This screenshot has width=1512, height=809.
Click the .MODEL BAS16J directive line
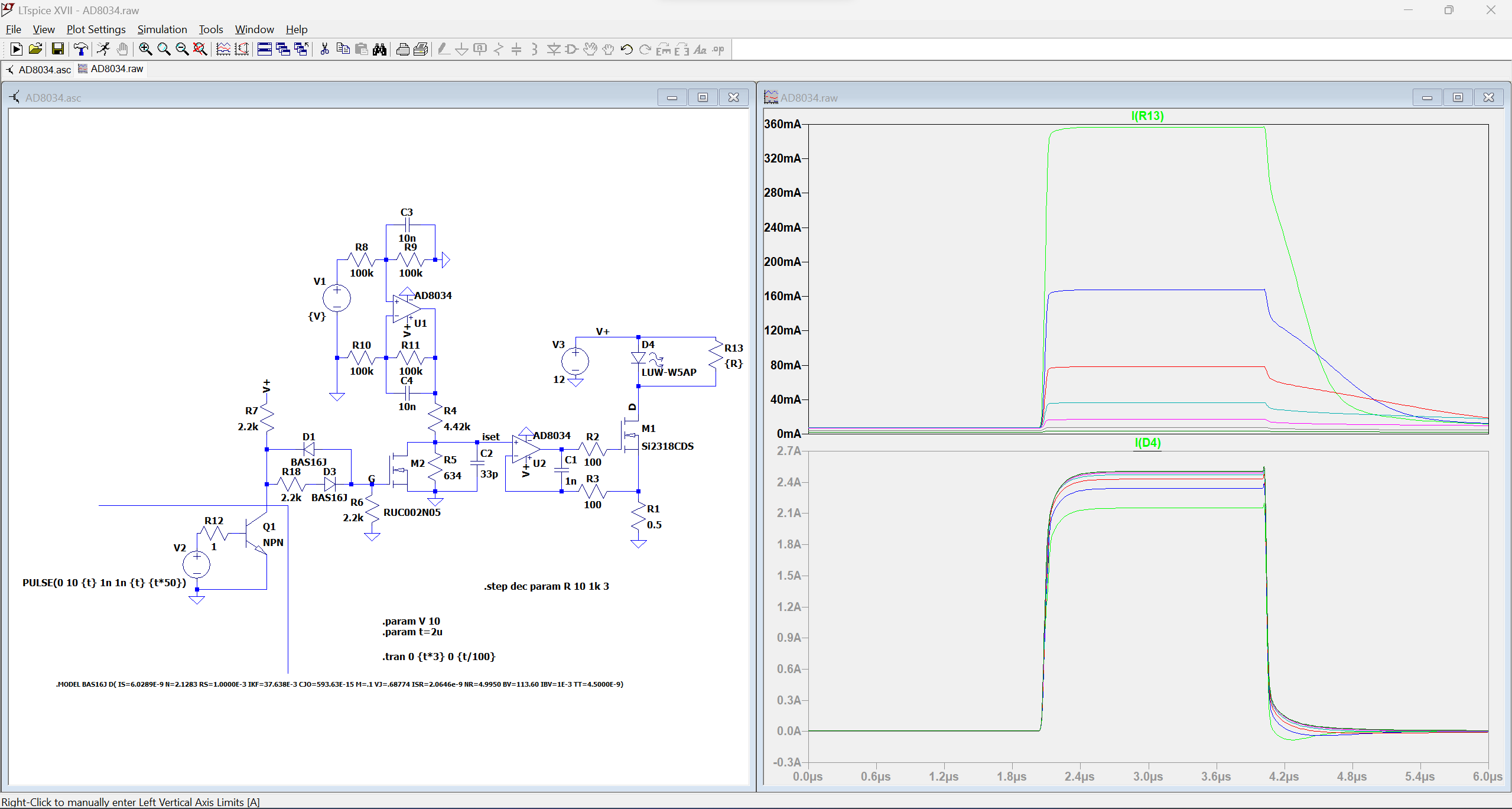click(x=340, y=684)
